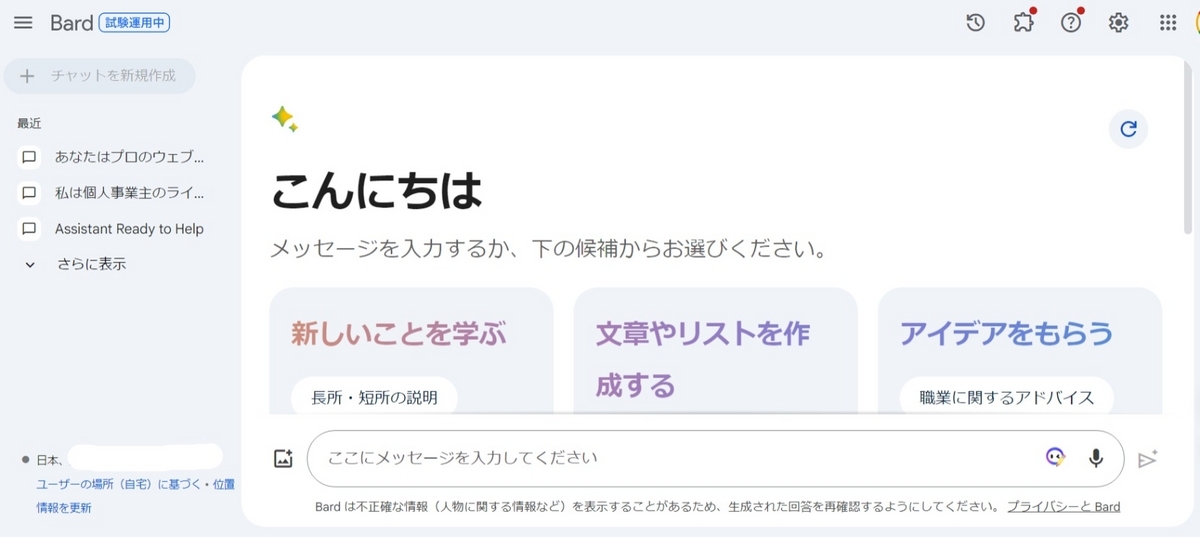Open Assistant Ready to Help chat
The width and height of the screenshot is (1200, 537).
click(x=129, y=229)
